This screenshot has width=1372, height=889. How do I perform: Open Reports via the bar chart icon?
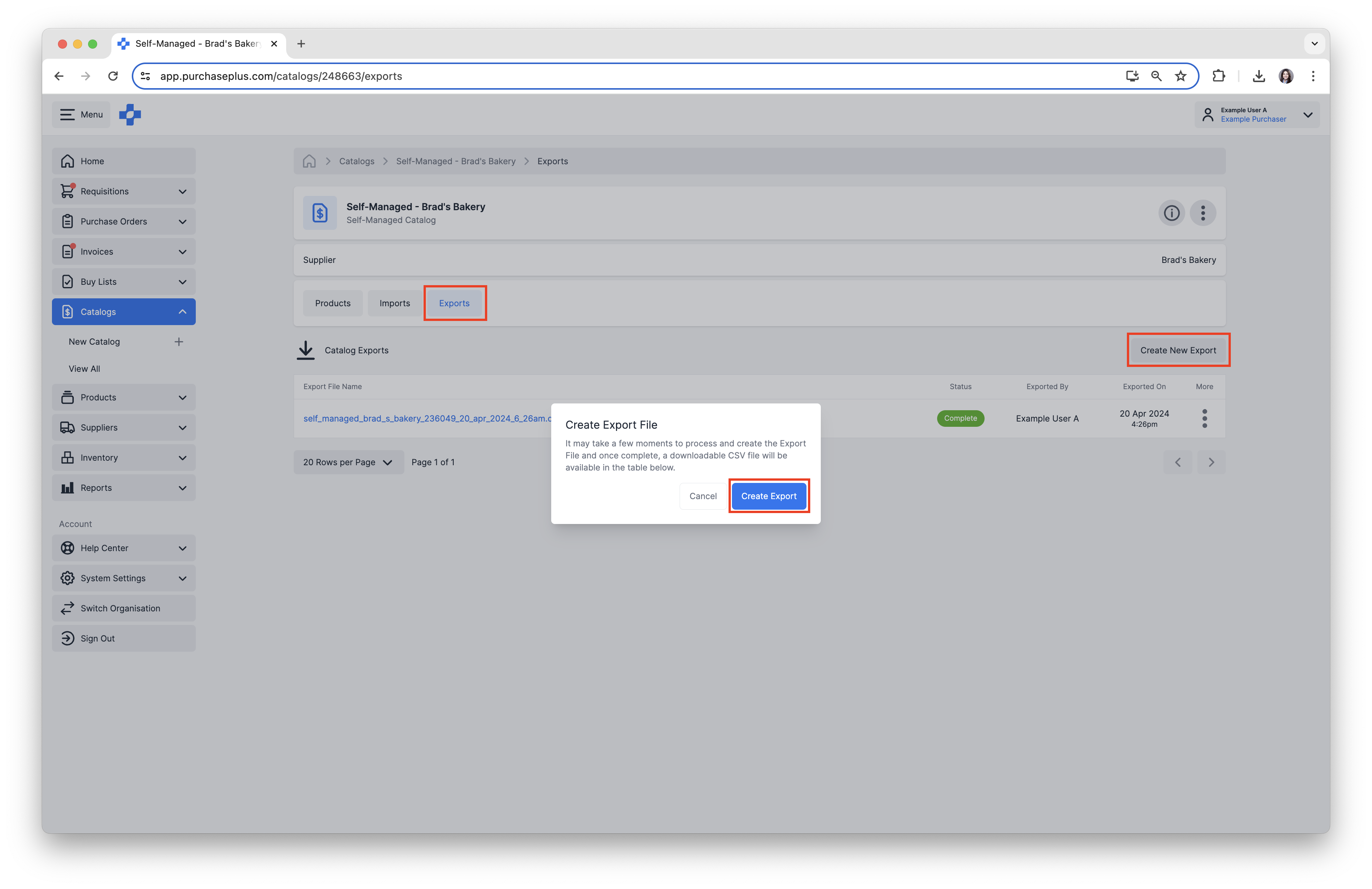tap(67, 487)
